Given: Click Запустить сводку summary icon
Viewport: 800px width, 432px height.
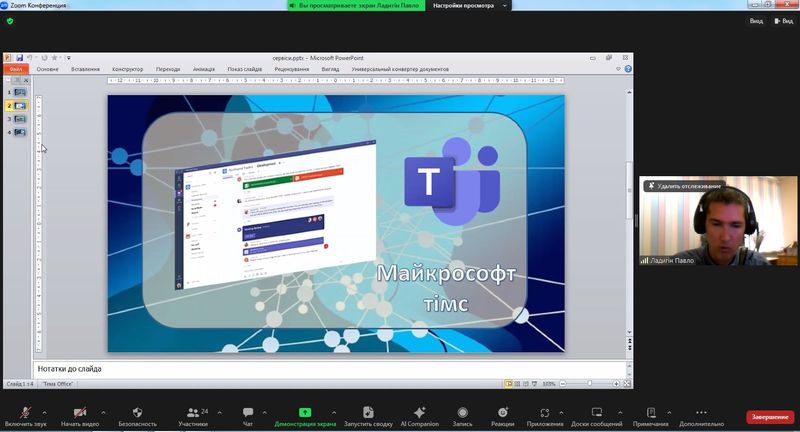Looking at the screenshot, I should pyautogui.click(x=368, y=412).
